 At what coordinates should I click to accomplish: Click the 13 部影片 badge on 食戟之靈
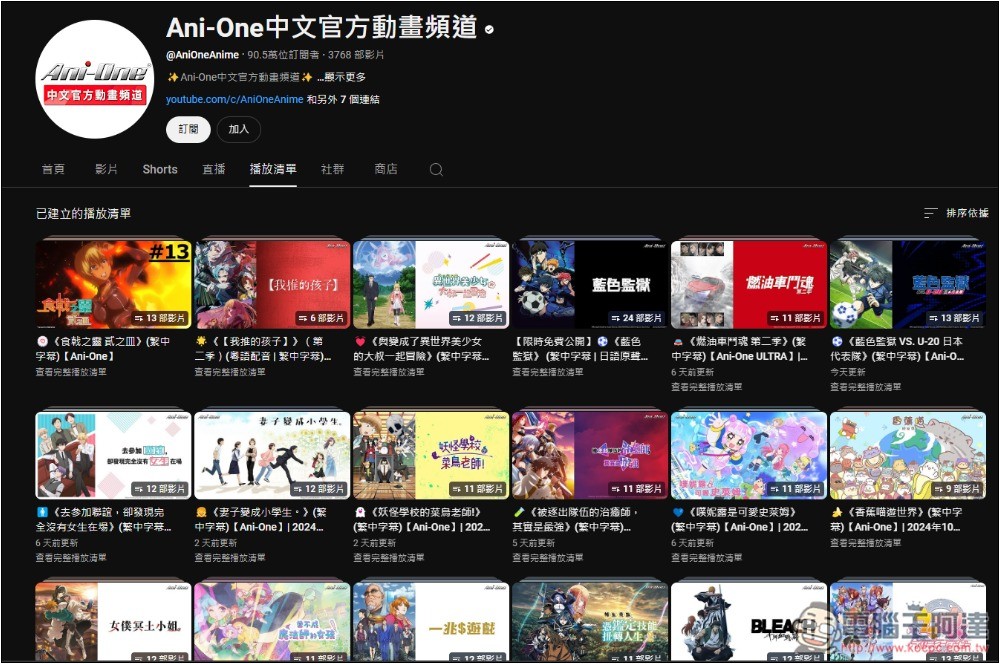pyautogui.click(x=159, y=318)
